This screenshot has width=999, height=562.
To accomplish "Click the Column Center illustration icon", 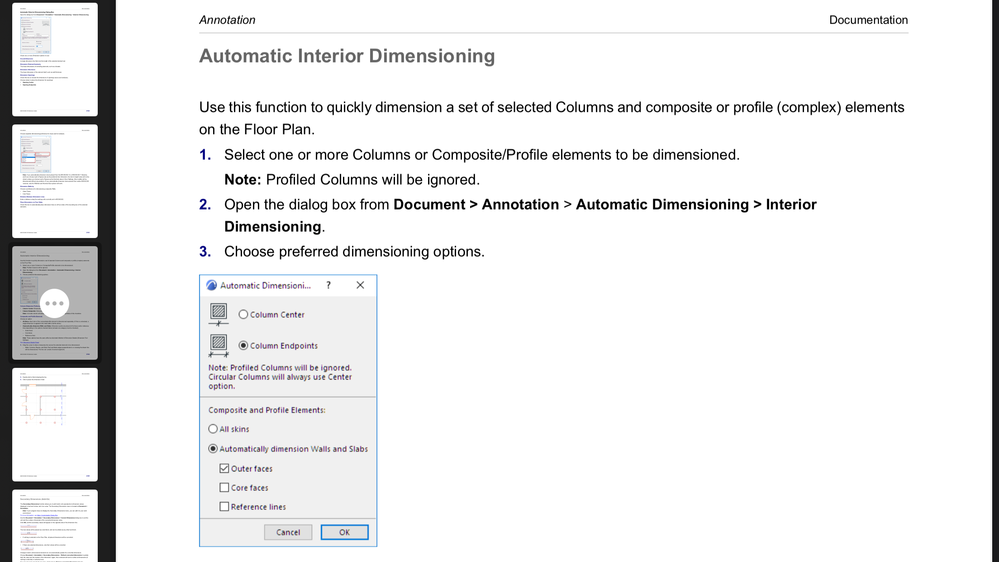I will tap(218, 314).
